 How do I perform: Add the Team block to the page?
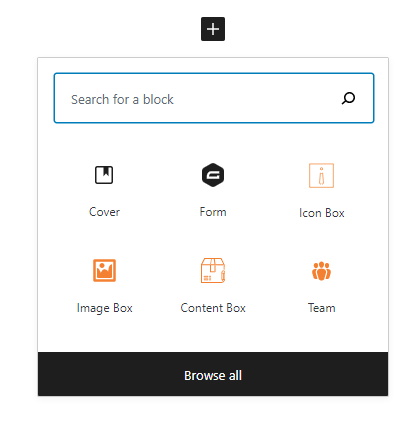click(321, 286)
